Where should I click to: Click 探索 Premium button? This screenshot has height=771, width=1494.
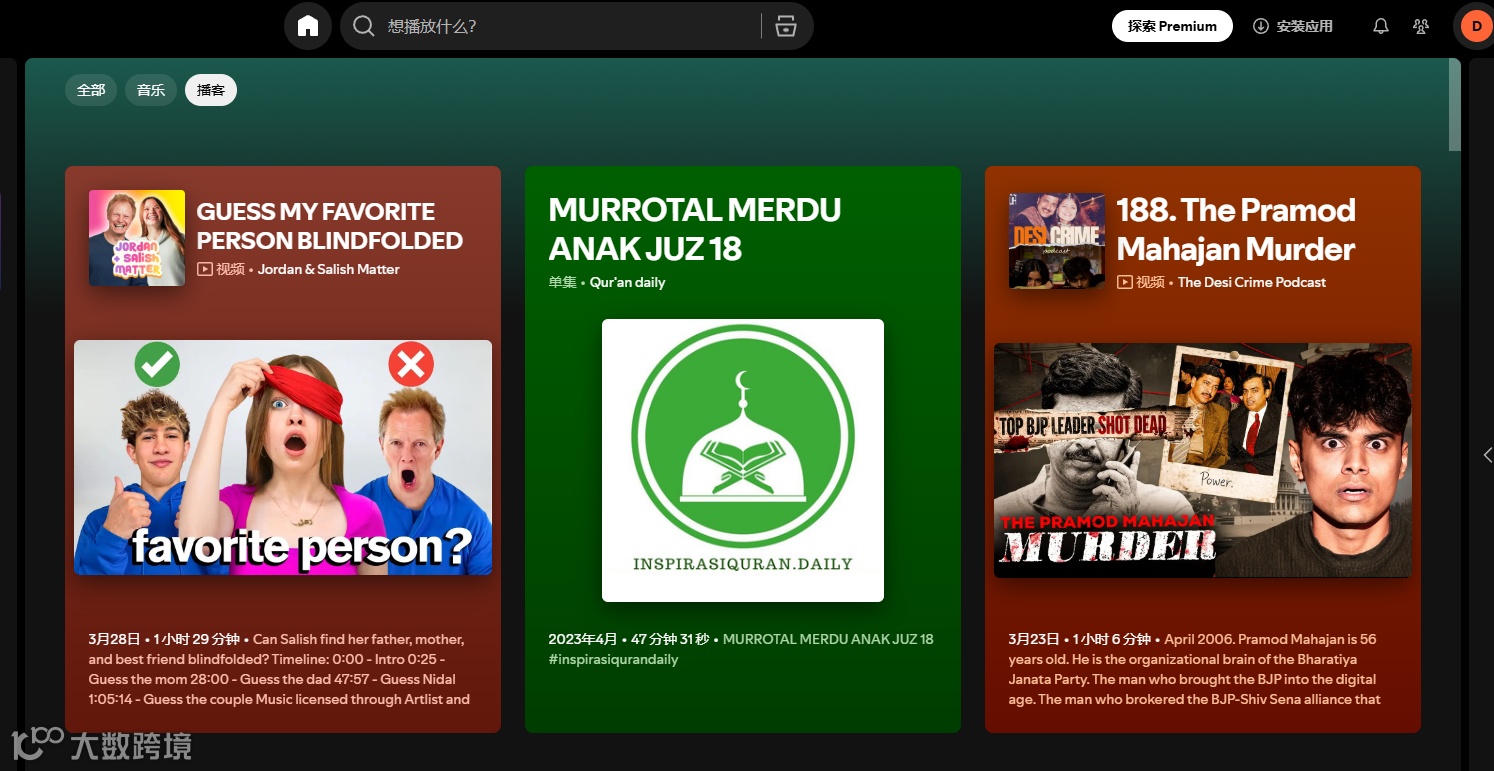click(1172, 26)
